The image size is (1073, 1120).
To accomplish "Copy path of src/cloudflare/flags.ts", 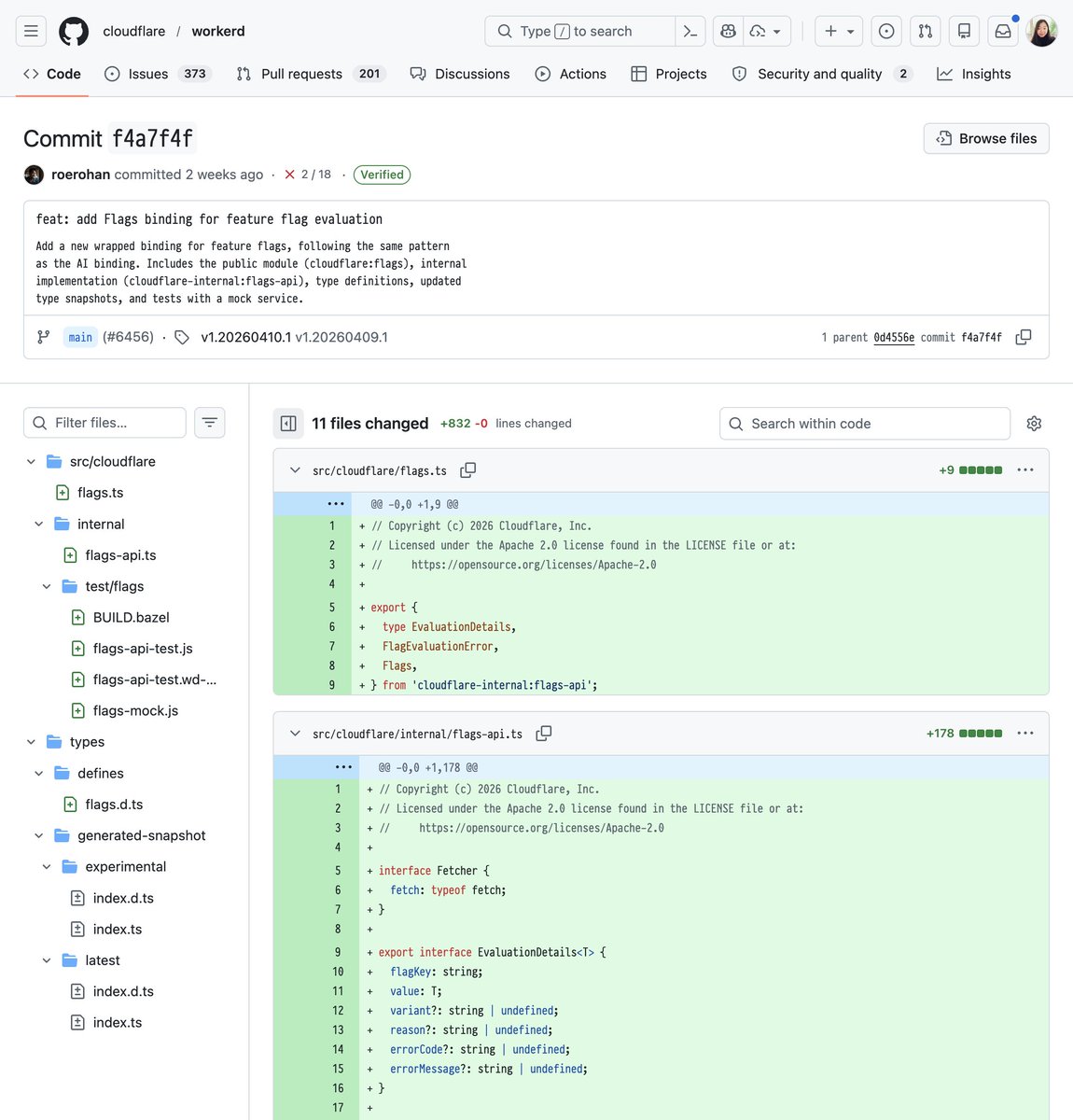I will point(468,470).
